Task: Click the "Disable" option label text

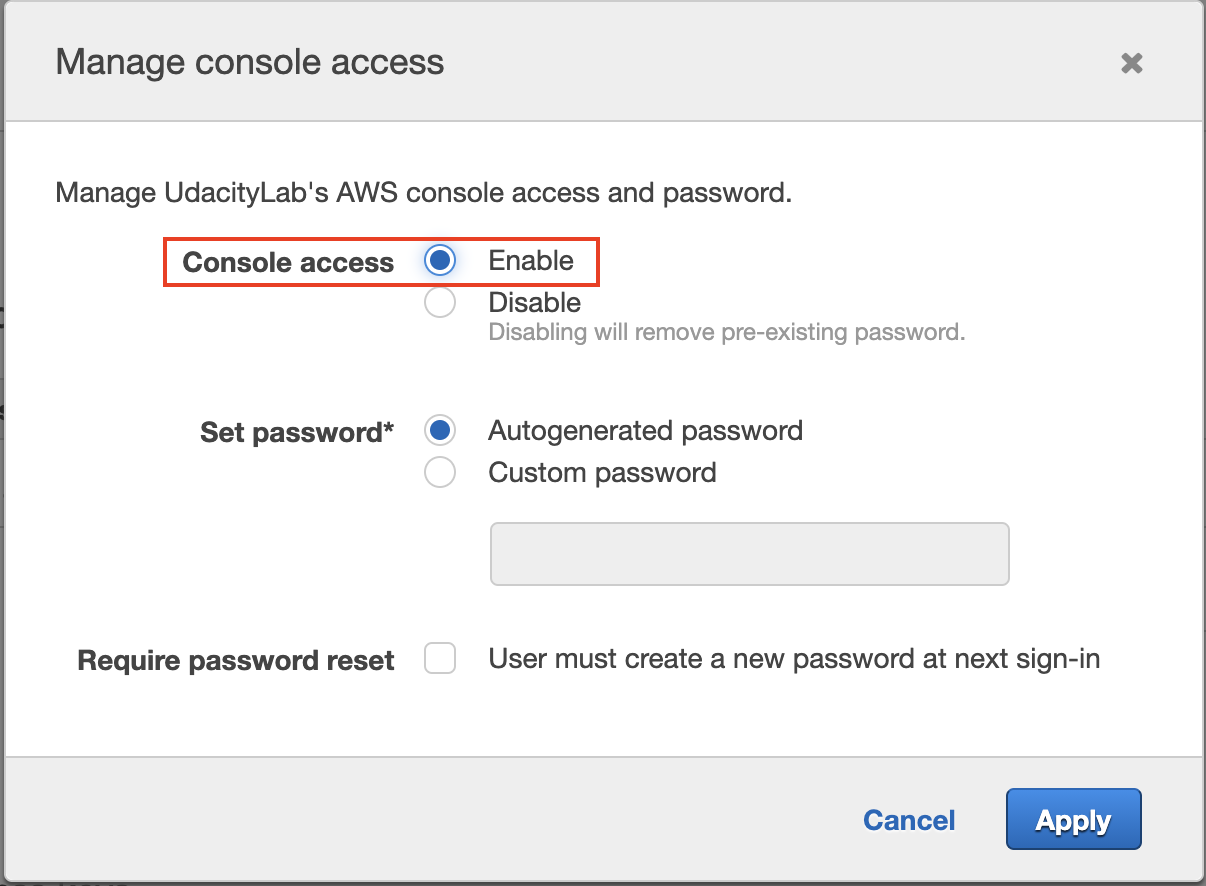Action: pyautogui.click(x=534, y=302)
